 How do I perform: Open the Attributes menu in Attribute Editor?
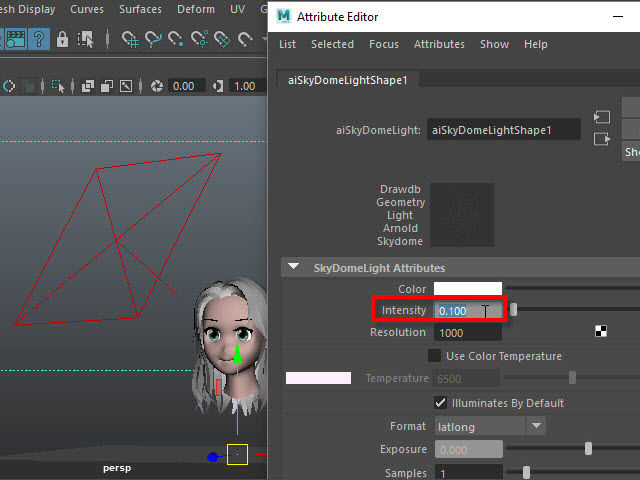point(439,44)
